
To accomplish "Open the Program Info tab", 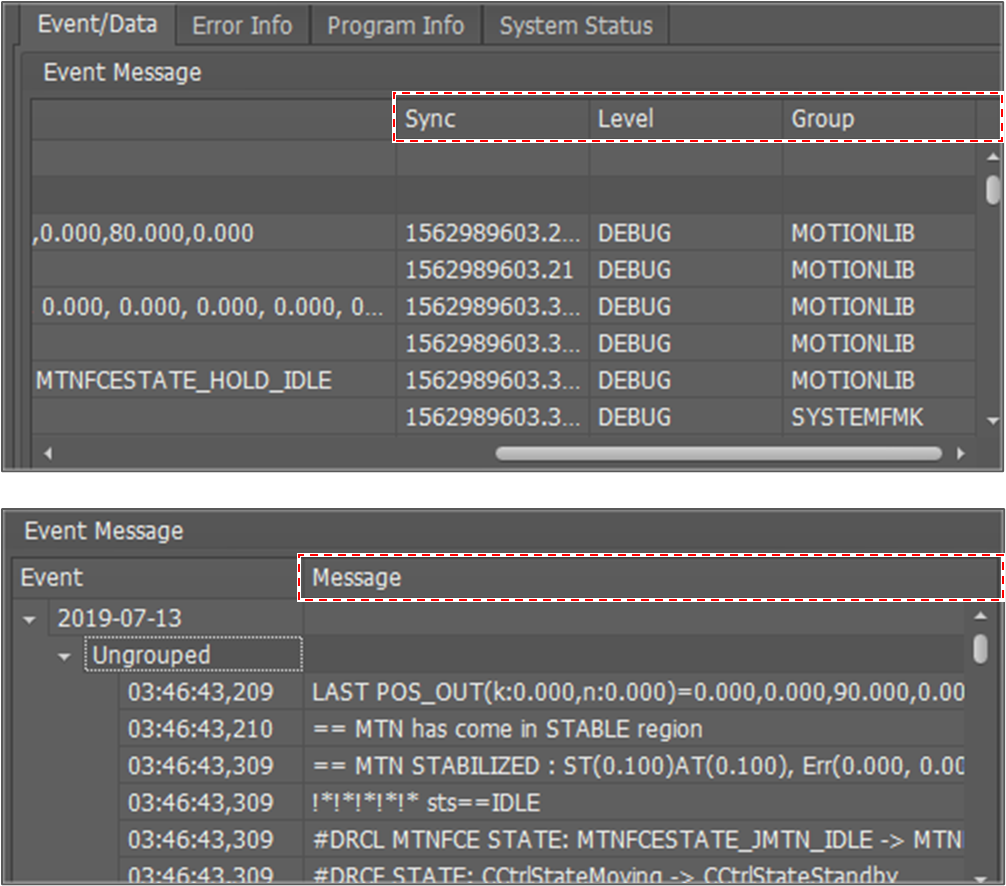I will click(395, 25).
